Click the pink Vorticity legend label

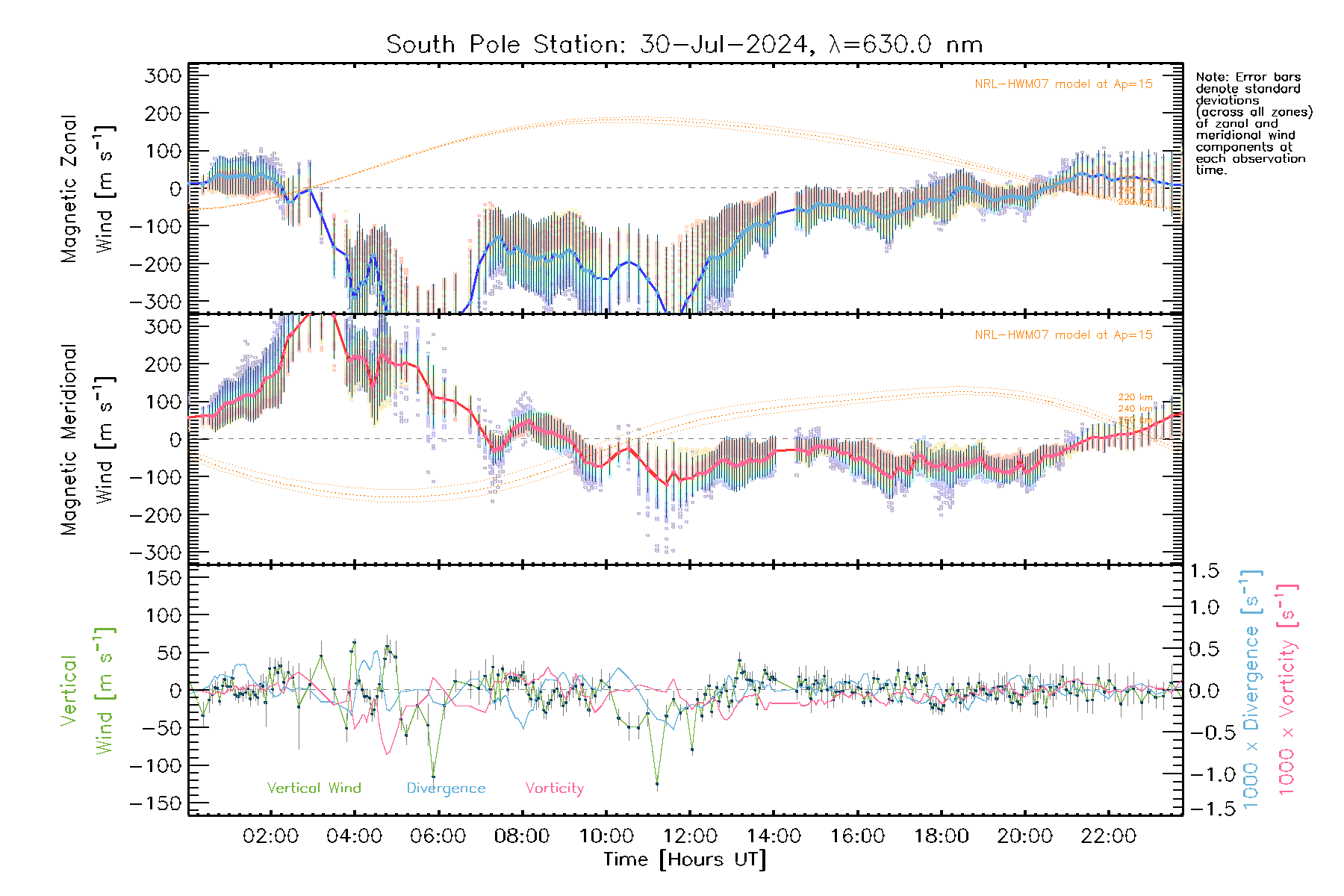[554, 788]
